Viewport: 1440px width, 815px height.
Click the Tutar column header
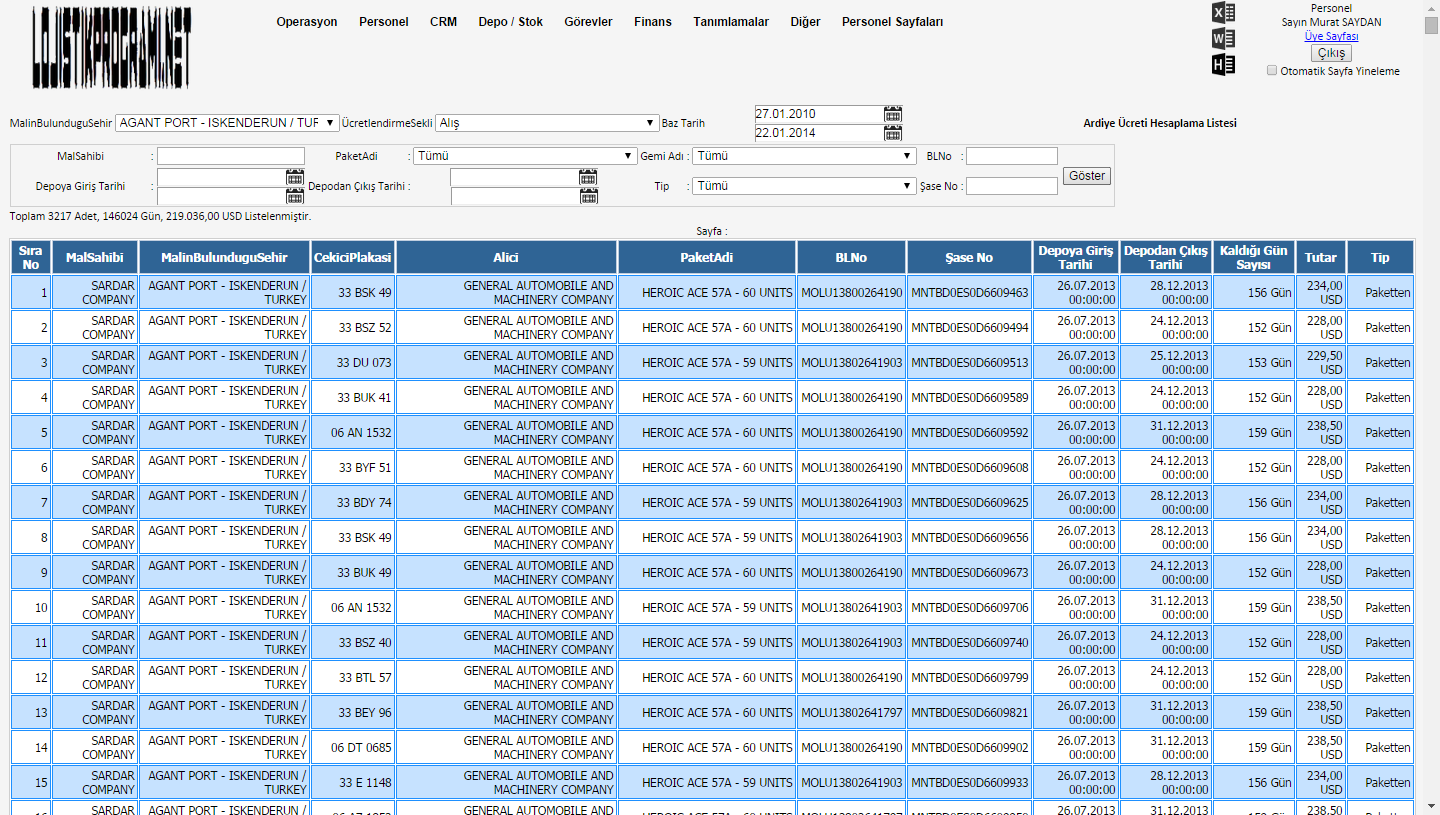(x=1321, y=257)
